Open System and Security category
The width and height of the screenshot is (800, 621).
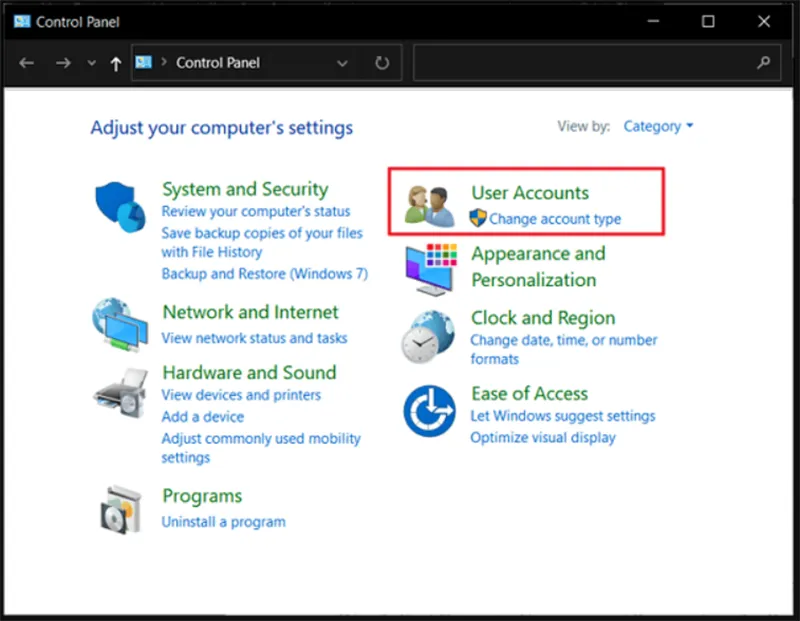click(x=245, y=189)
